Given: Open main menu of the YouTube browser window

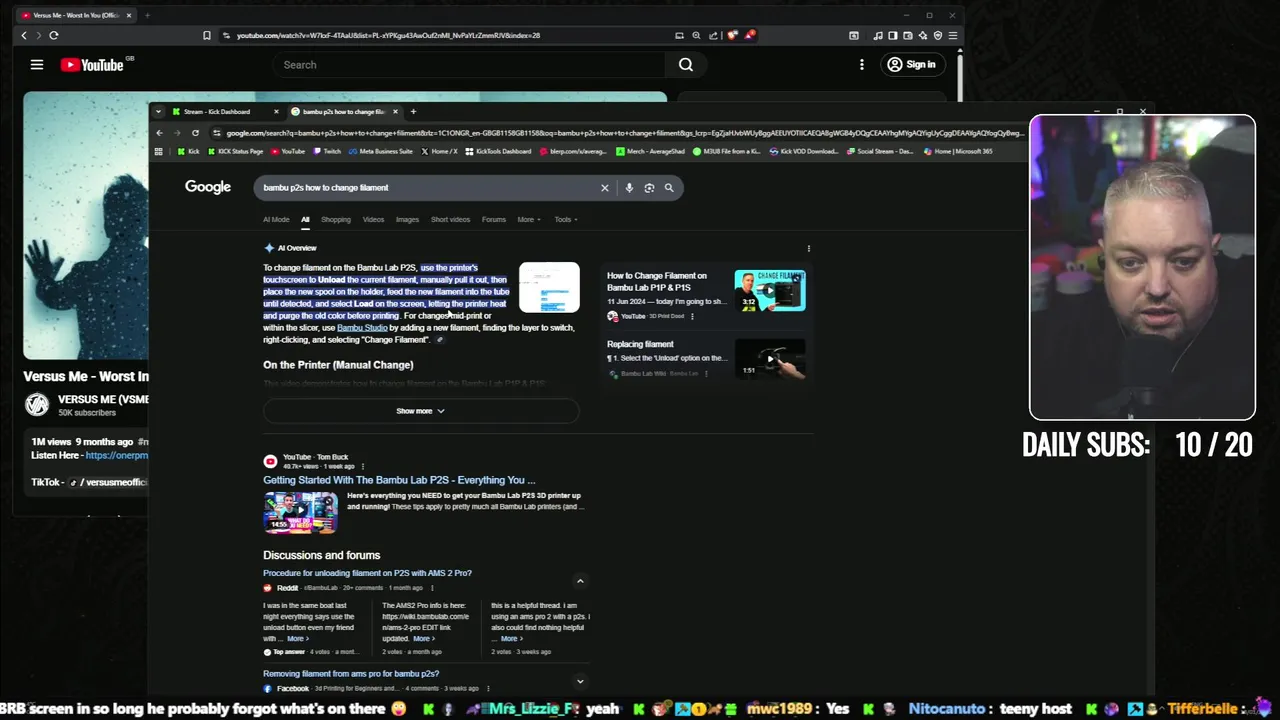Looking at the screenshot, I should click(x=953, y=35).
